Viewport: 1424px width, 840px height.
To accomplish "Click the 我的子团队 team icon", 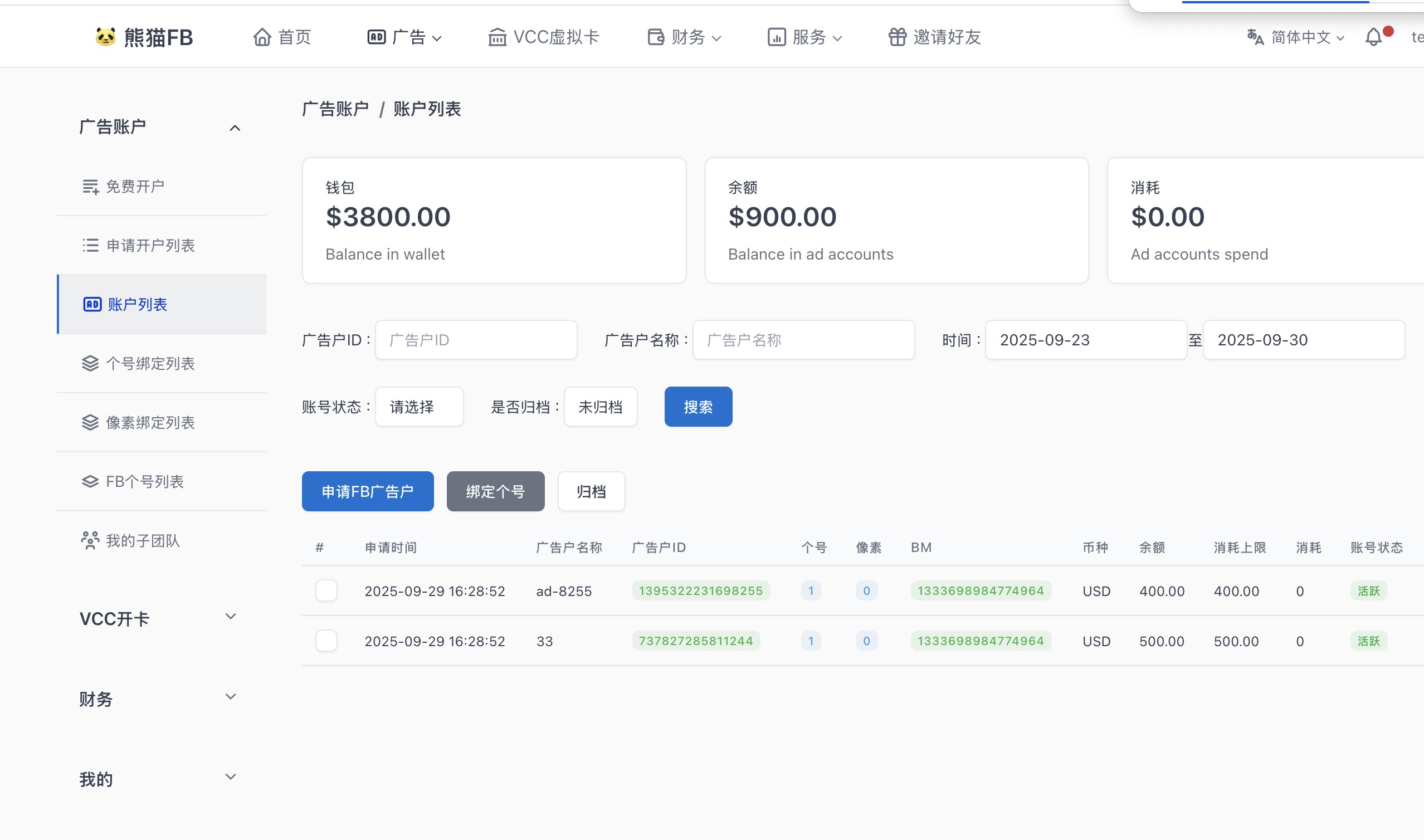I will click(90, 540).
